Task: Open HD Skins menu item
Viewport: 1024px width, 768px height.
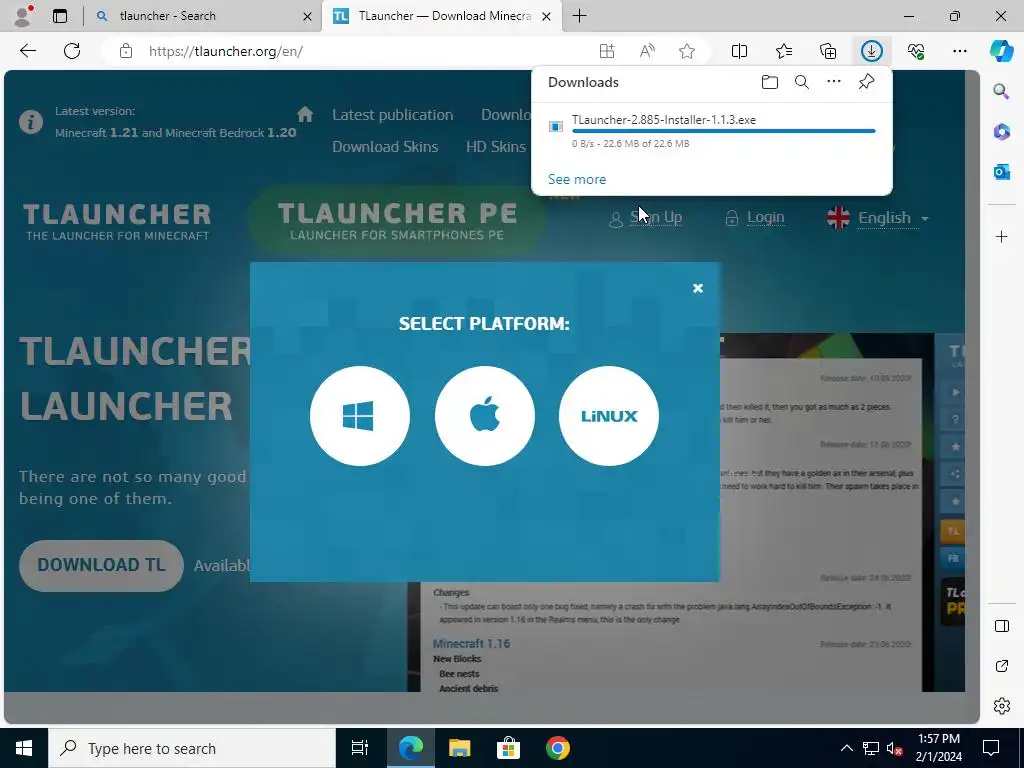Action: pos(496,147)
